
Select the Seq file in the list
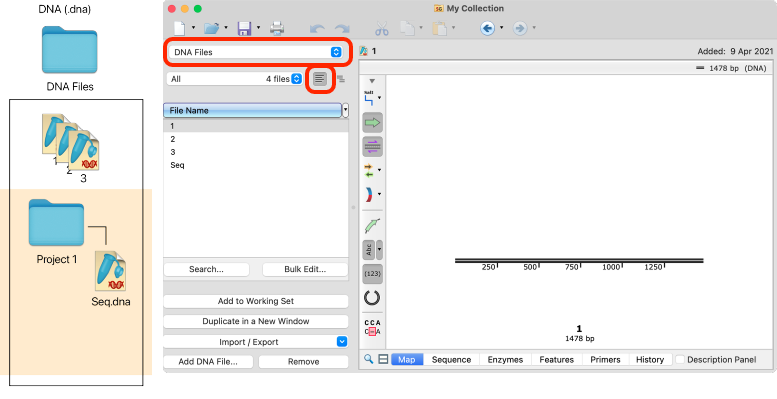point(256,165)
